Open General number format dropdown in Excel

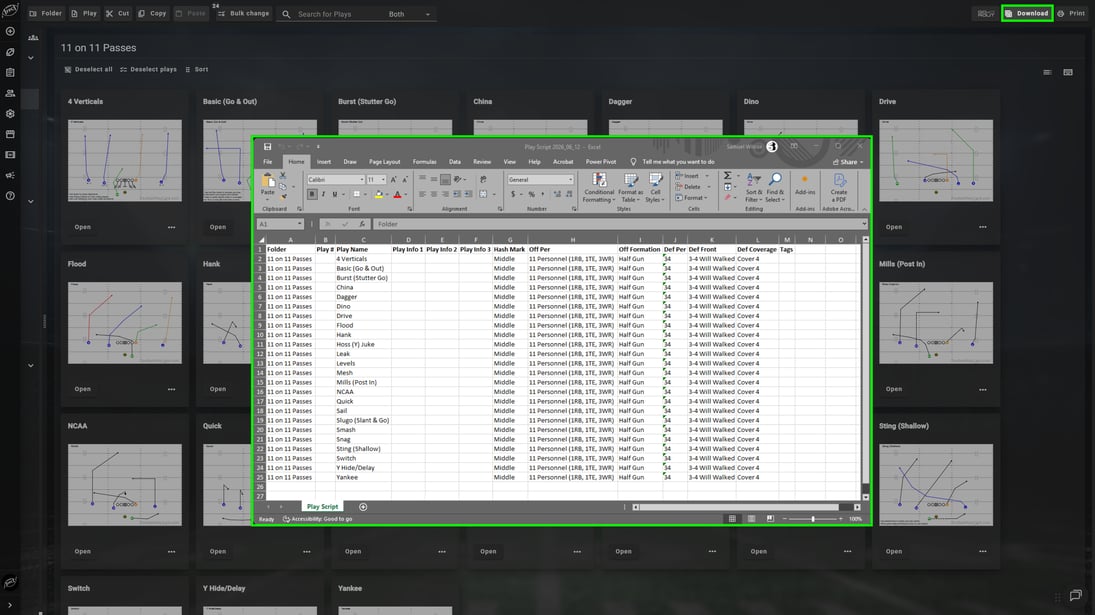571,179
